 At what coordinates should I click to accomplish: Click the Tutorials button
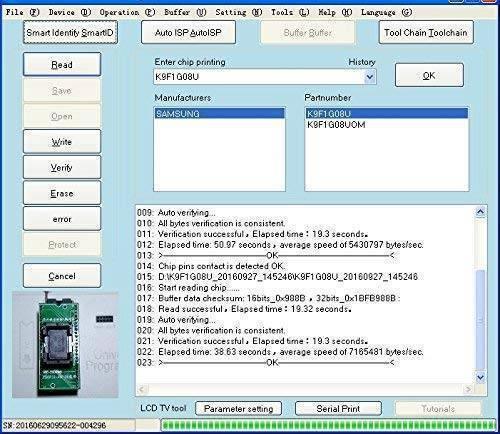tap(438, 409)
